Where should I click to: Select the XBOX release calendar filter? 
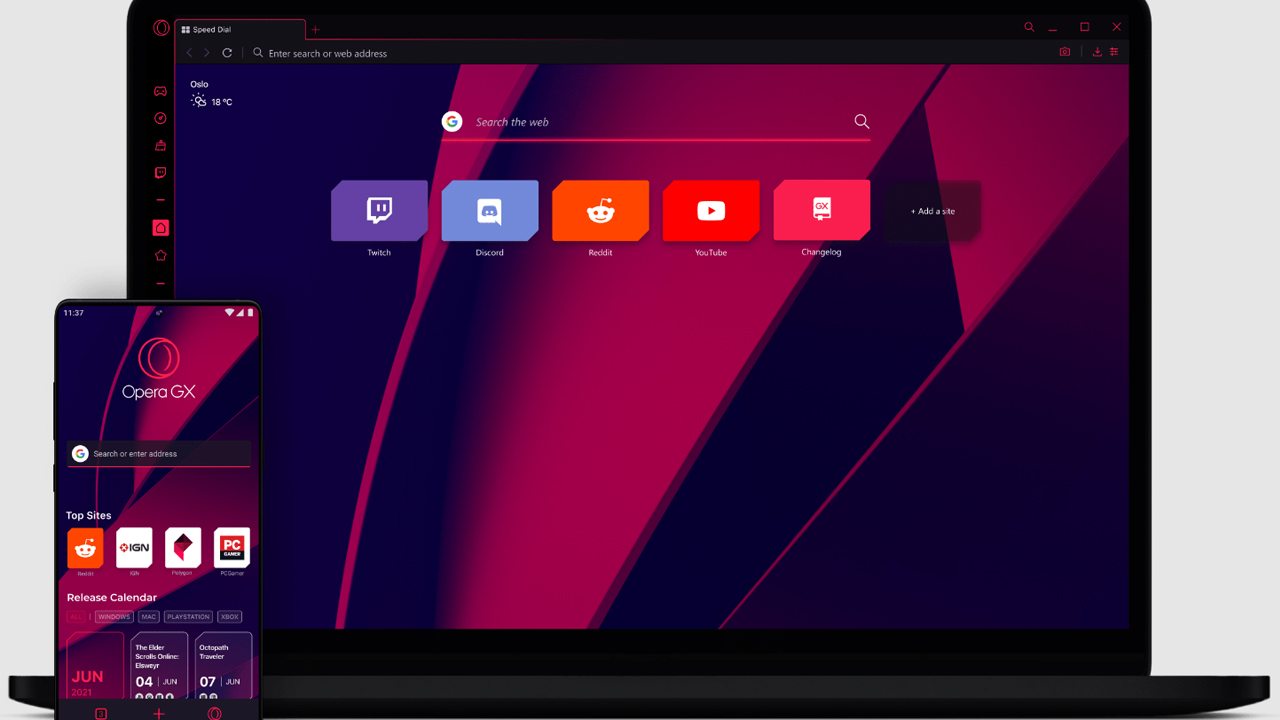(230, 617)
